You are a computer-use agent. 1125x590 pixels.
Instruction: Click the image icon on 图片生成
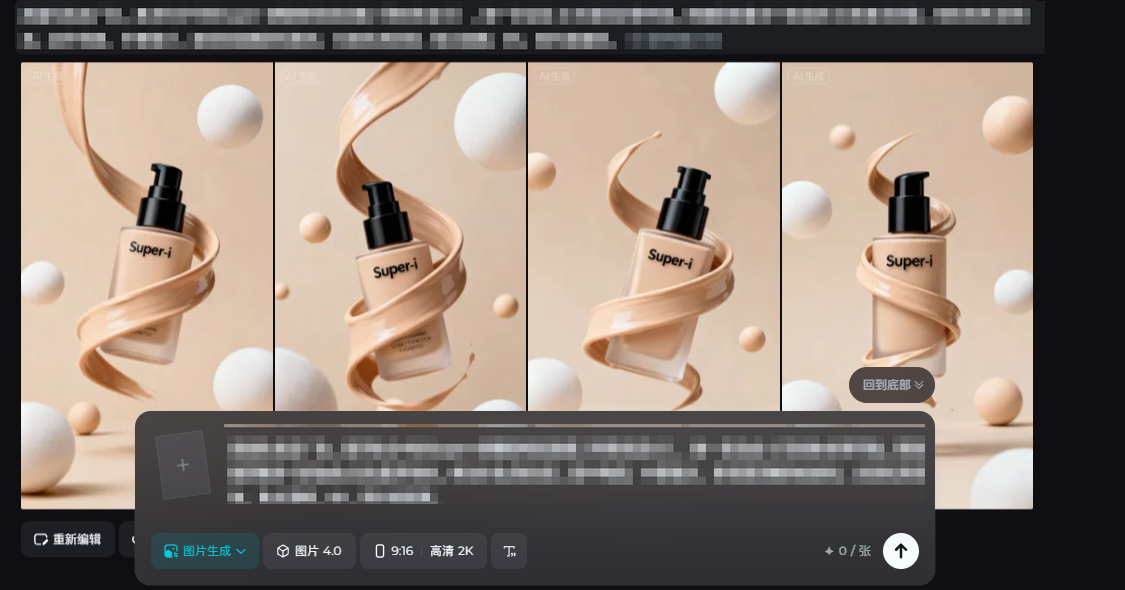pyautogui.click(x=170, y=551)
